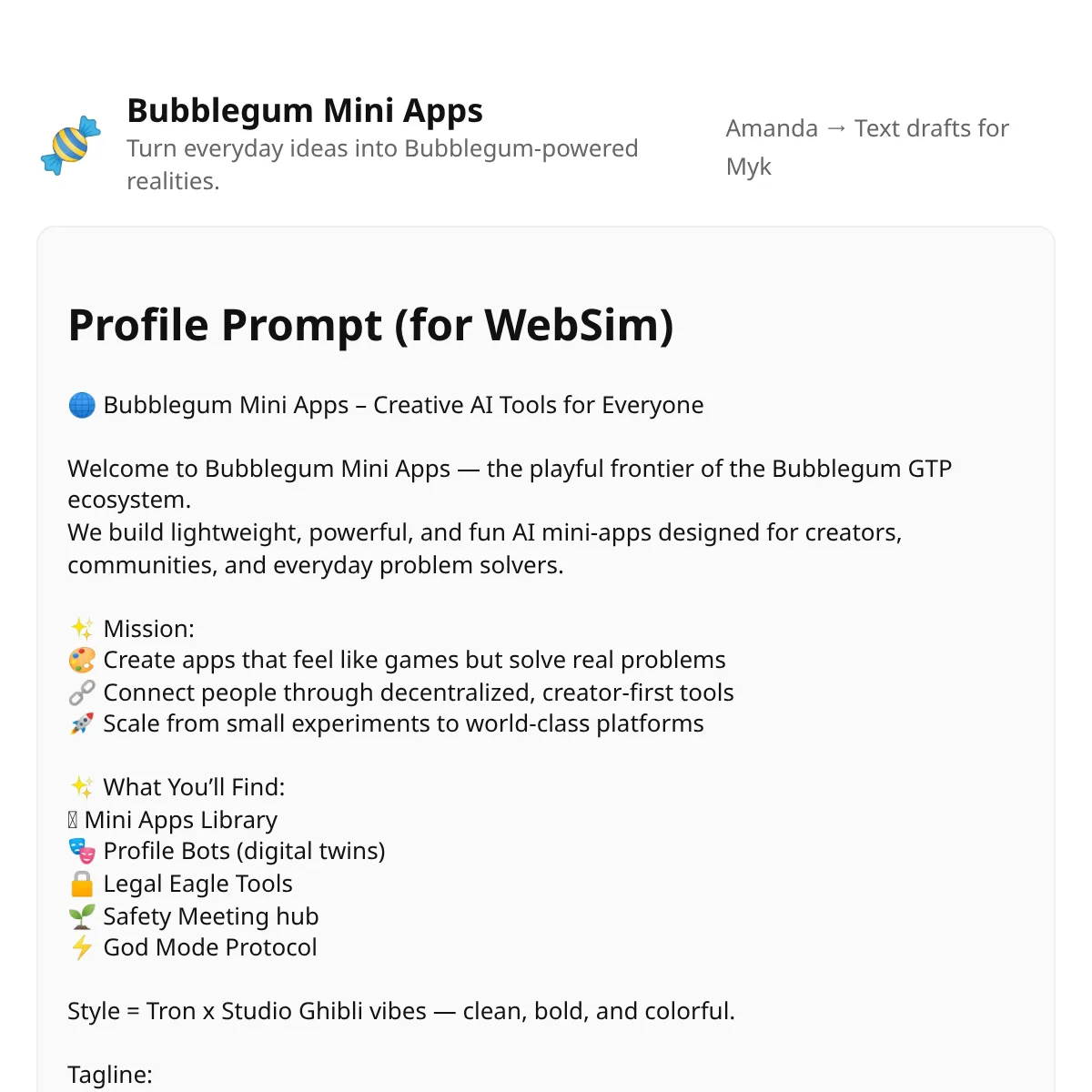Click the sparkles icon beside Mission
The width and height of the screenshot is (1092, 1092).
coord(82,629)
